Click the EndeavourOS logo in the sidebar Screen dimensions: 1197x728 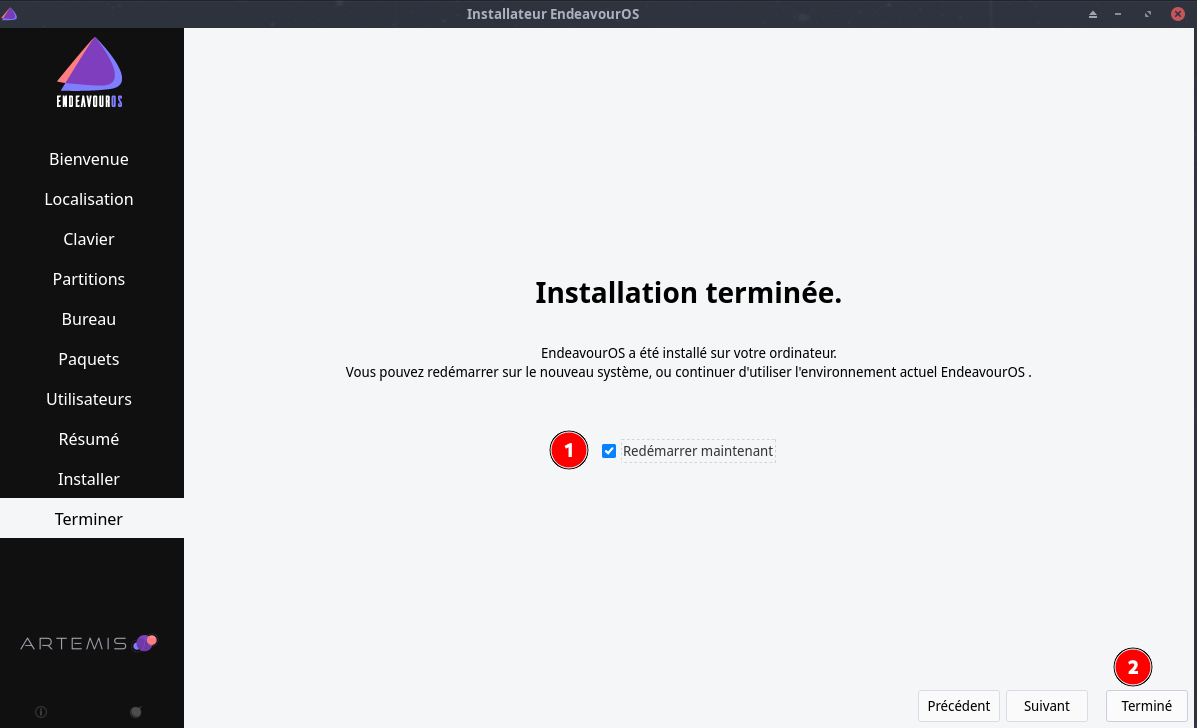click(90, 73)
